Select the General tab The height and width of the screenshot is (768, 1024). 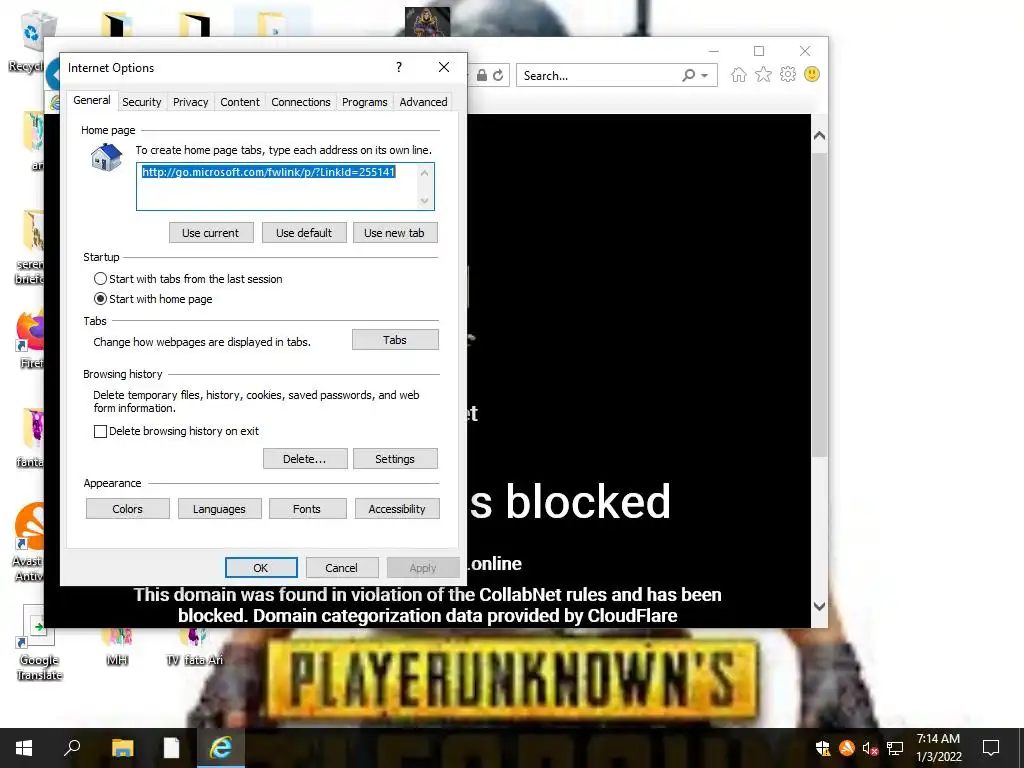[x=91, y=101]
